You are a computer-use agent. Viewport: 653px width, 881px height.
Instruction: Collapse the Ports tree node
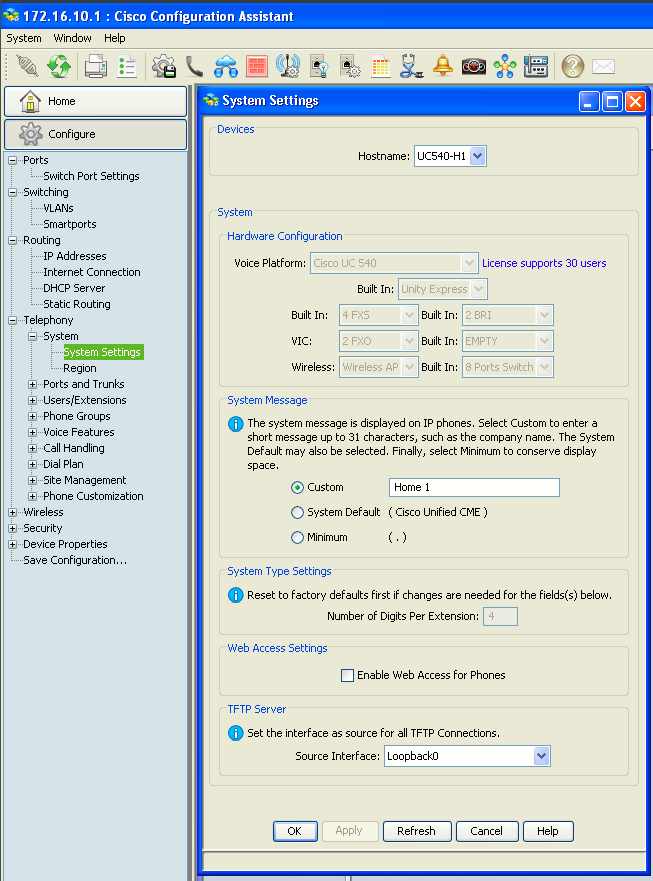point(12,161)
